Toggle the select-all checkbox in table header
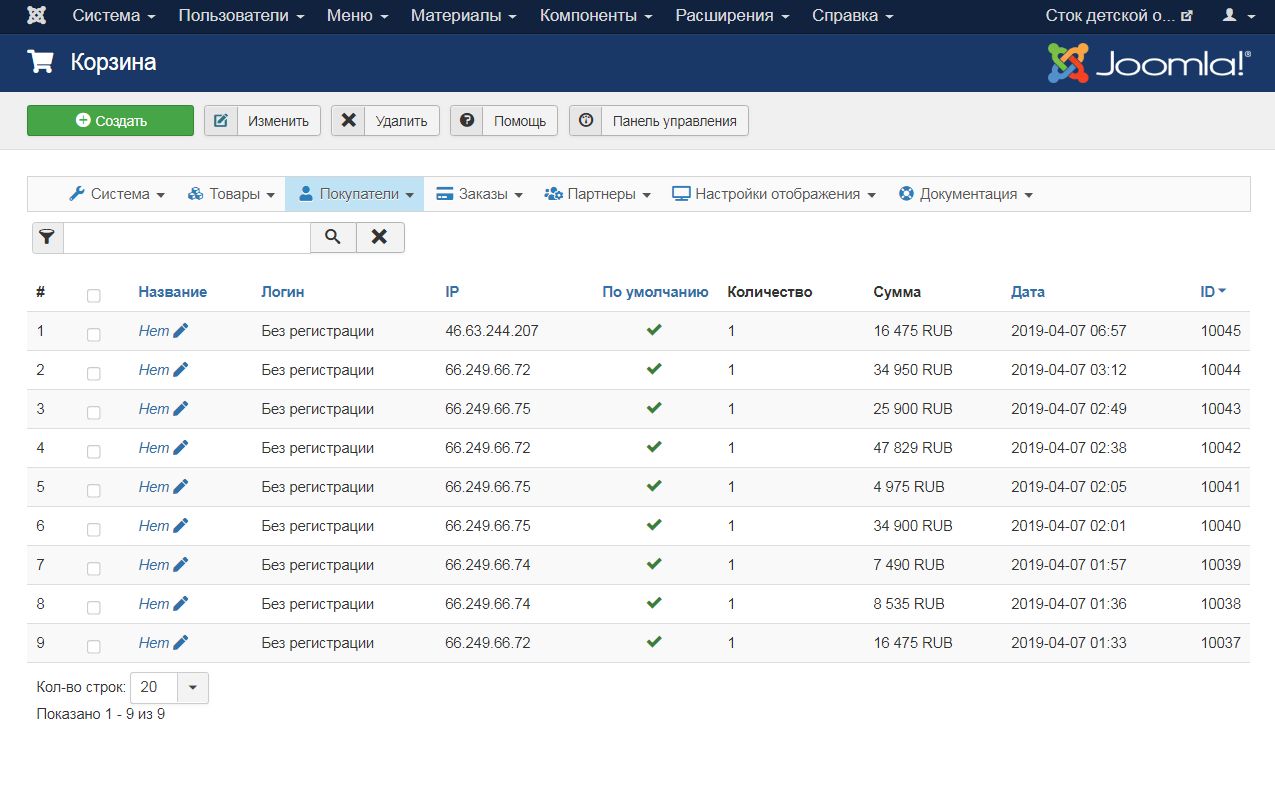 point(94,295)
